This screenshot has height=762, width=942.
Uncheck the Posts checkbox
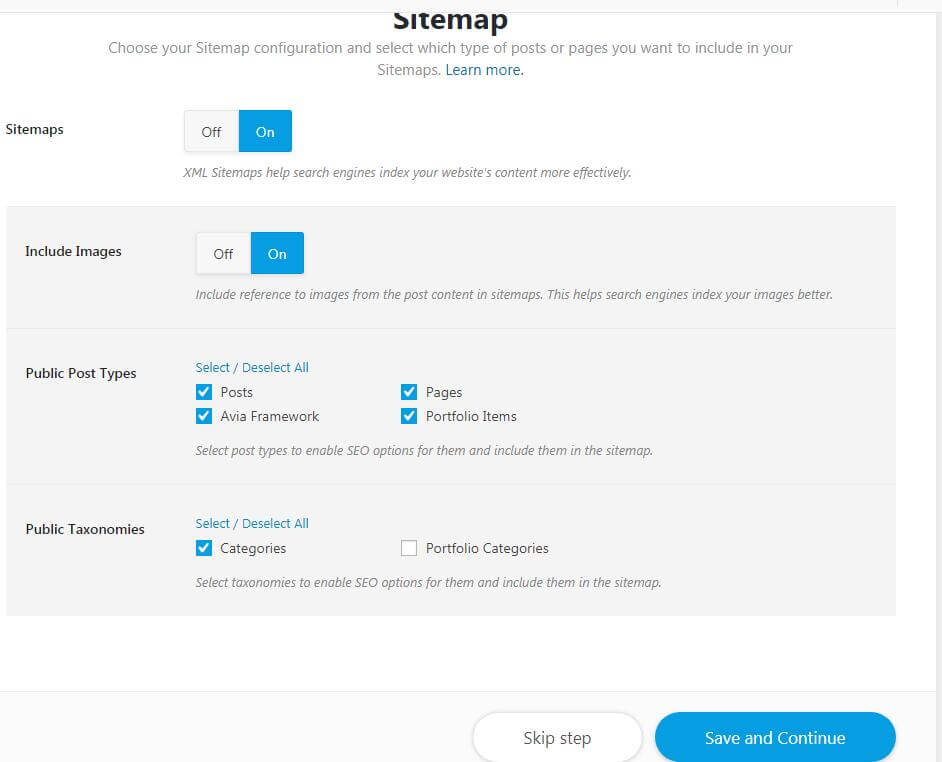tap(204, 392)
